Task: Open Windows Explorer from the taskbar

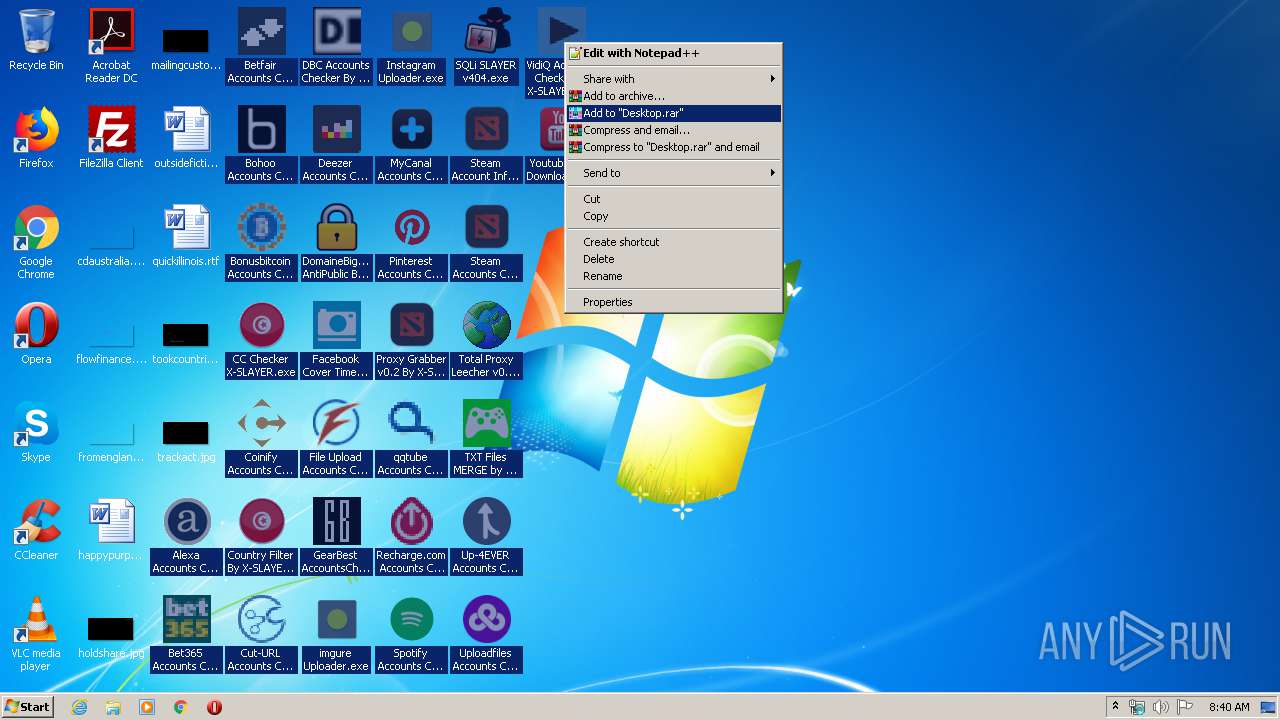Action: [113, 707]
